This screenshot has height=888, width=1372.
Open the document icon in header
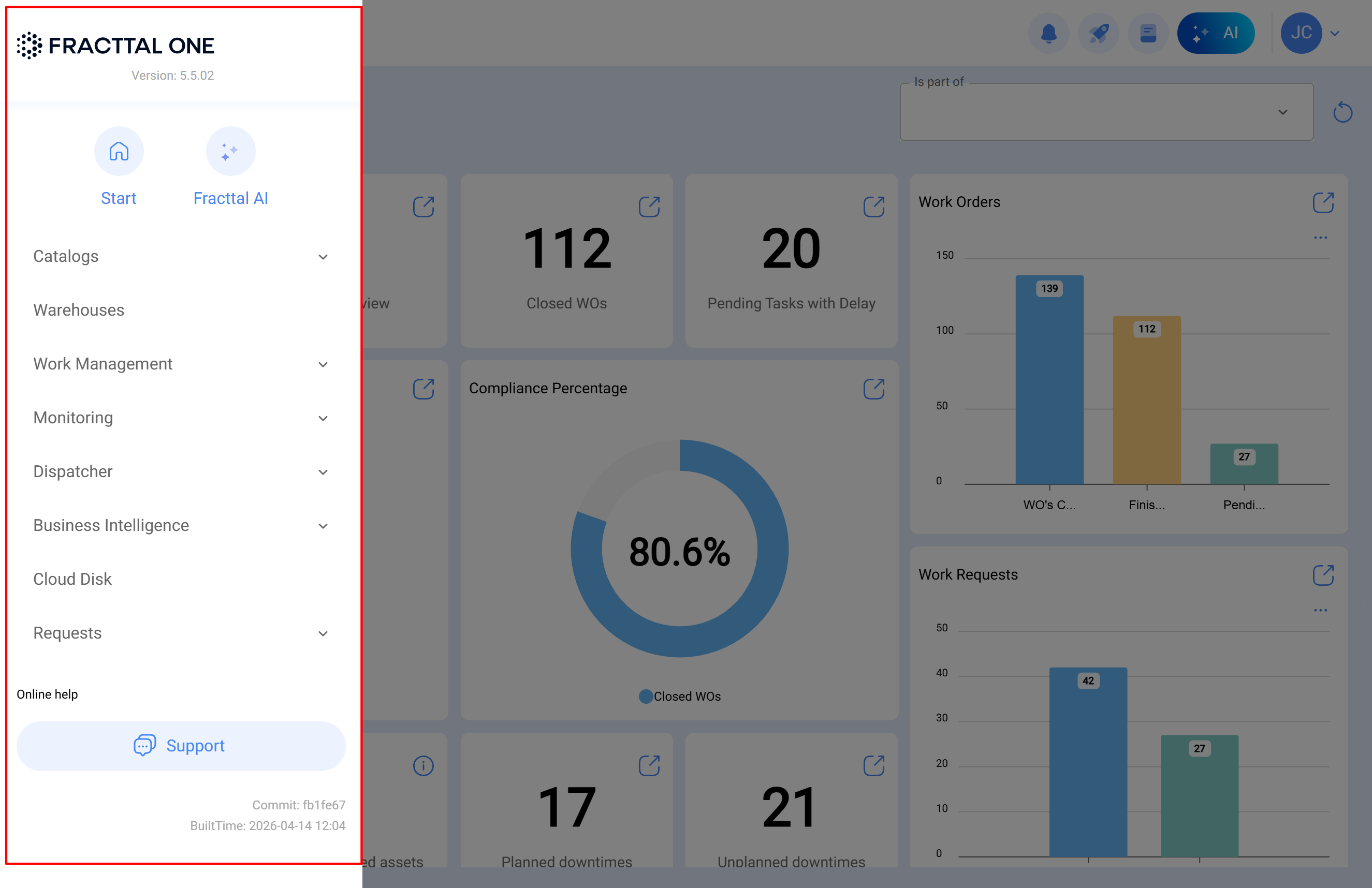(x=1148, y=33)
